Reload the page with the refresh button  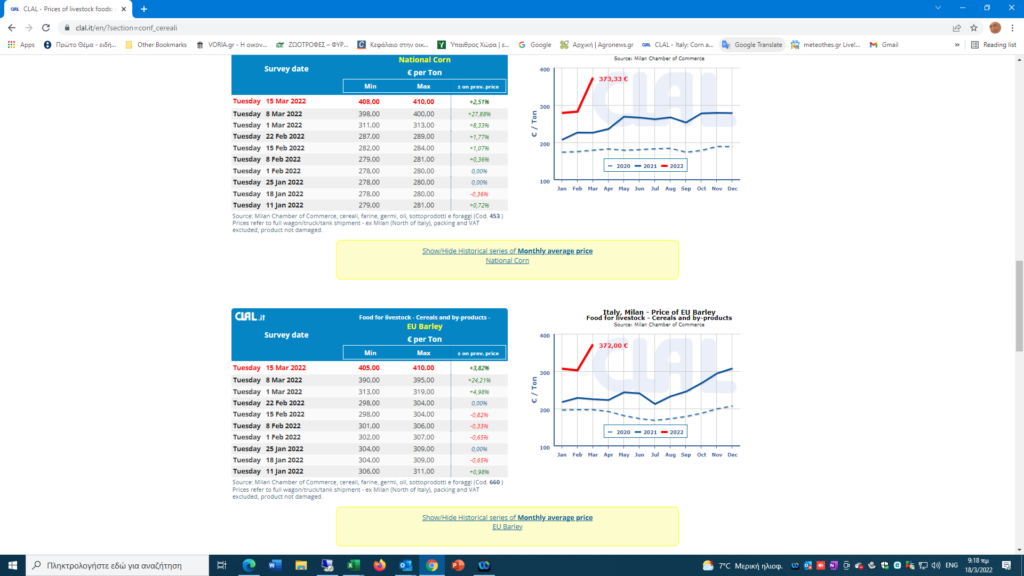[46, 28]
